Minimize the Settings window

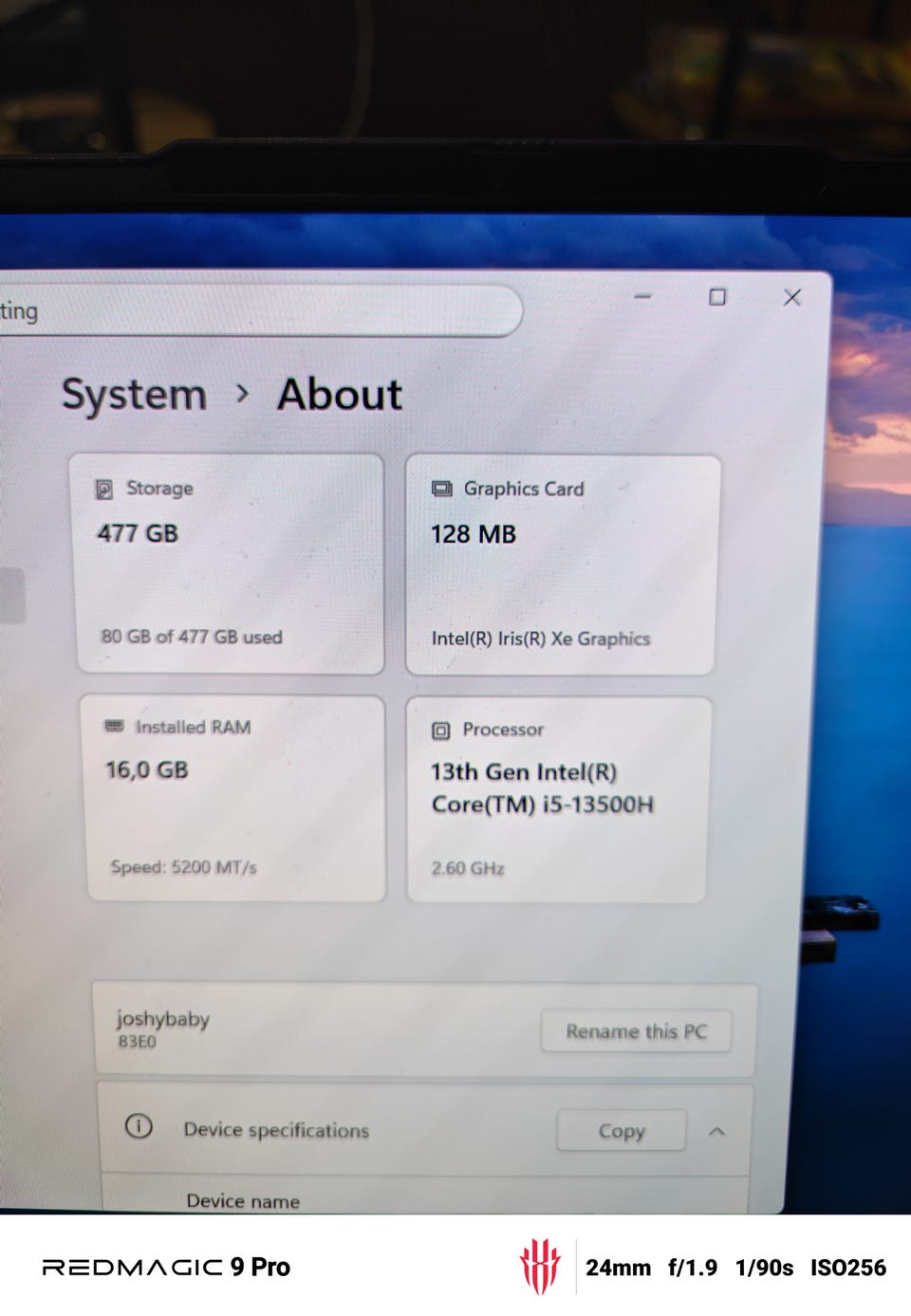[x=643, y=296]
